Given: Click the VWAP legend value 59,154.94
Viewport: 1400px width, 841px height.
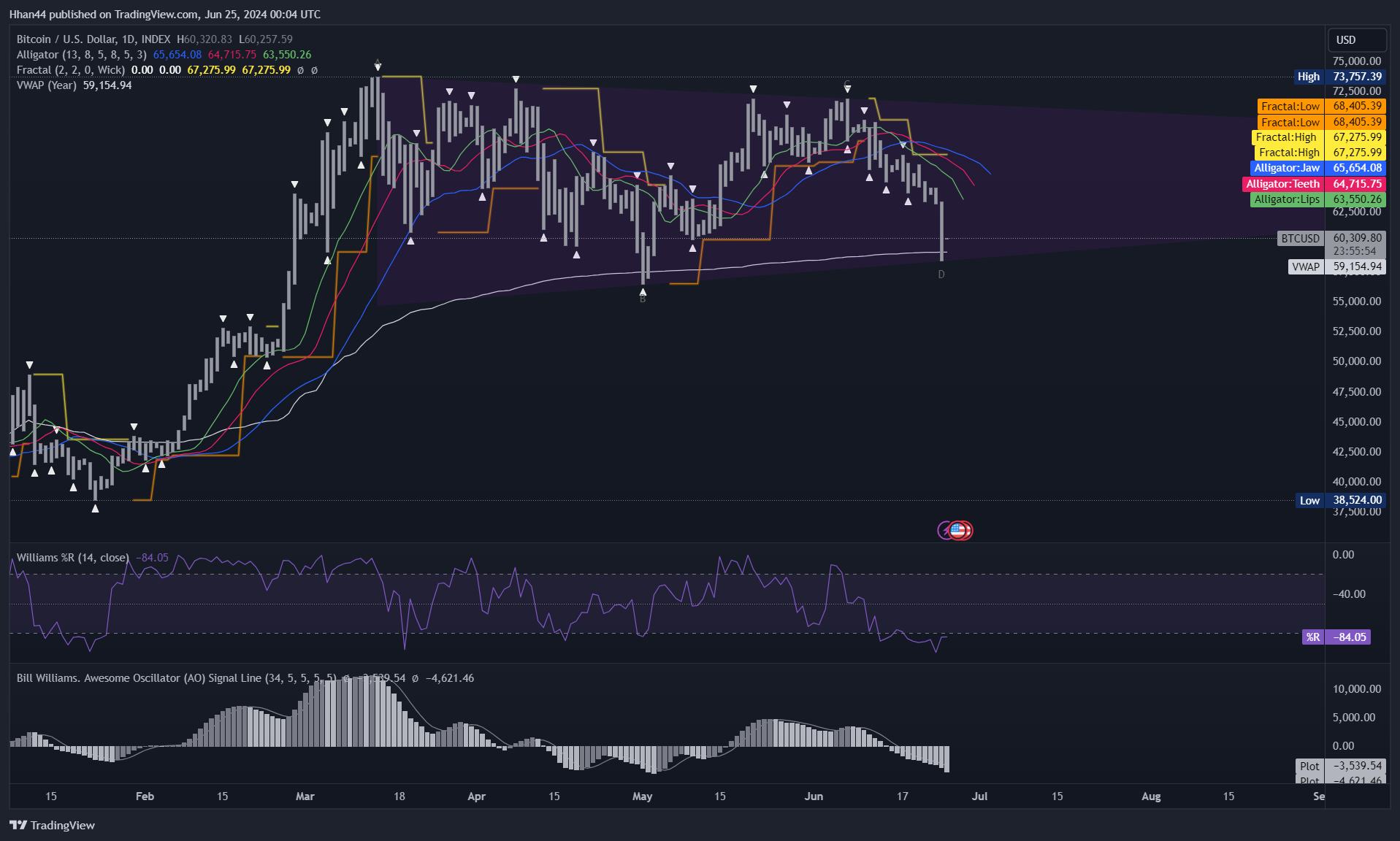Looking at the screenshot, I should coord(107,85).
